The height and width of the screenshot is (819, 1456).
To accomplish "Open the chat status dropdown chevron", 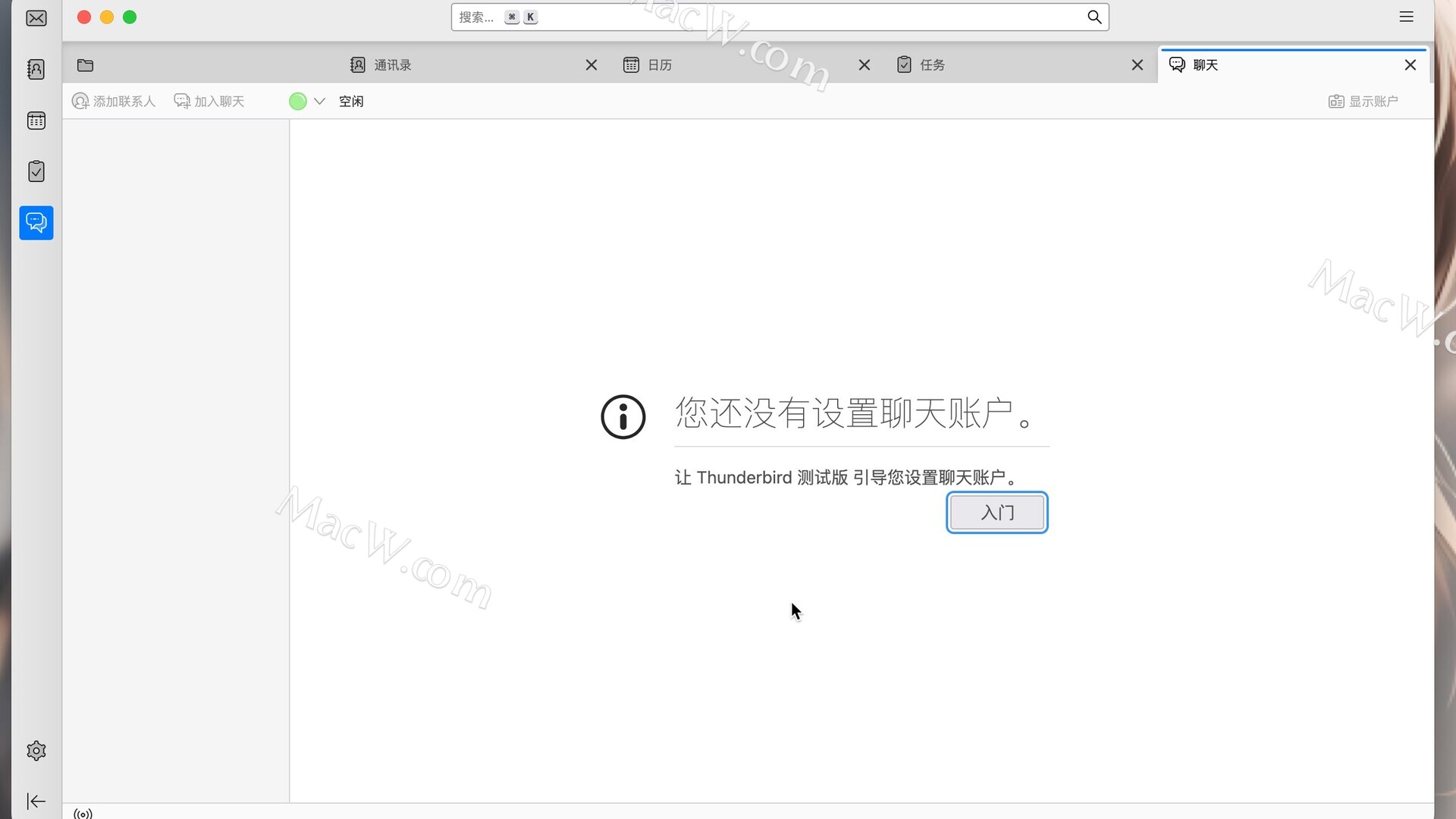I will 320,102.
